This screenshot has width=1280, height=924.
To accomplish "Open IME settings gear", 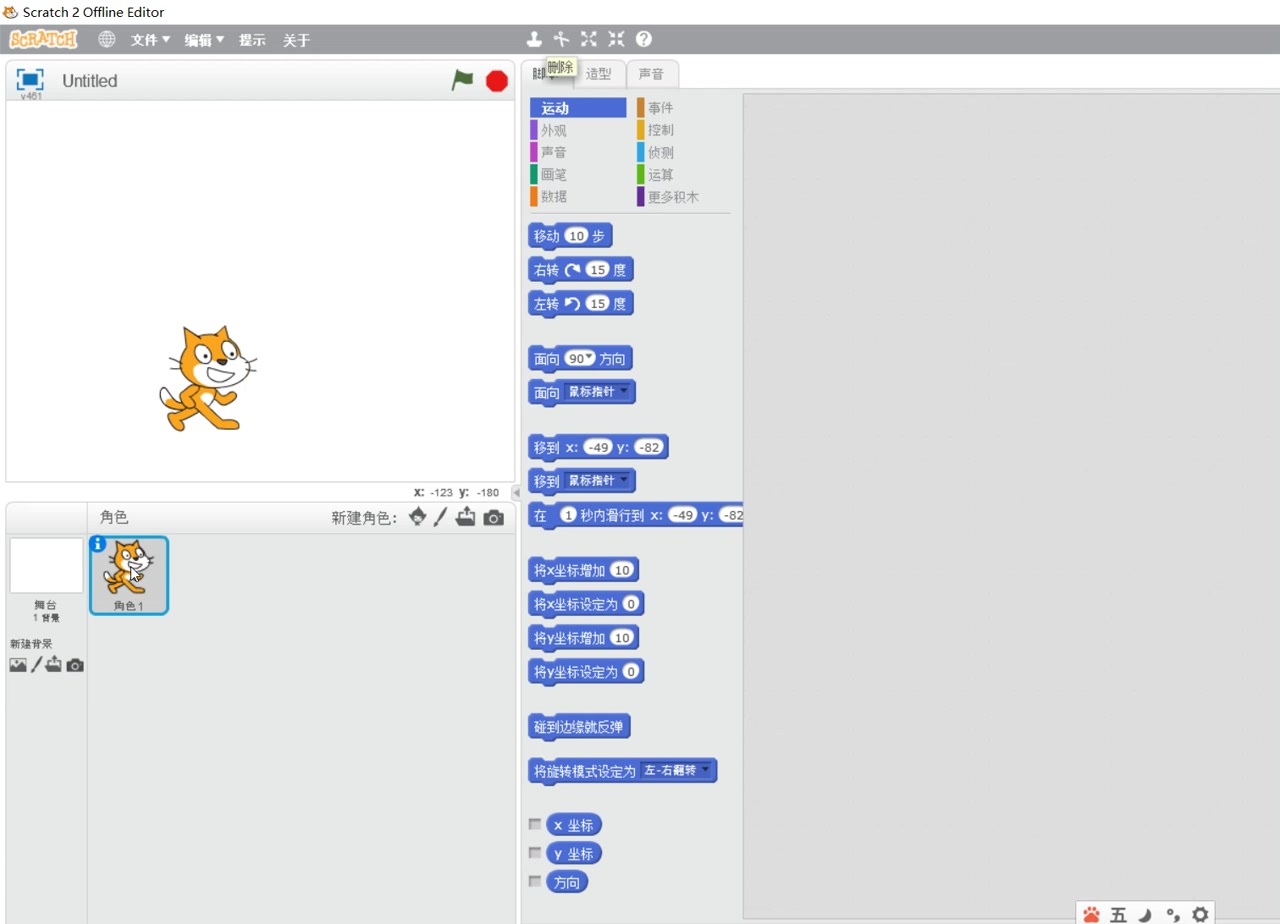I will point(1200,914).
